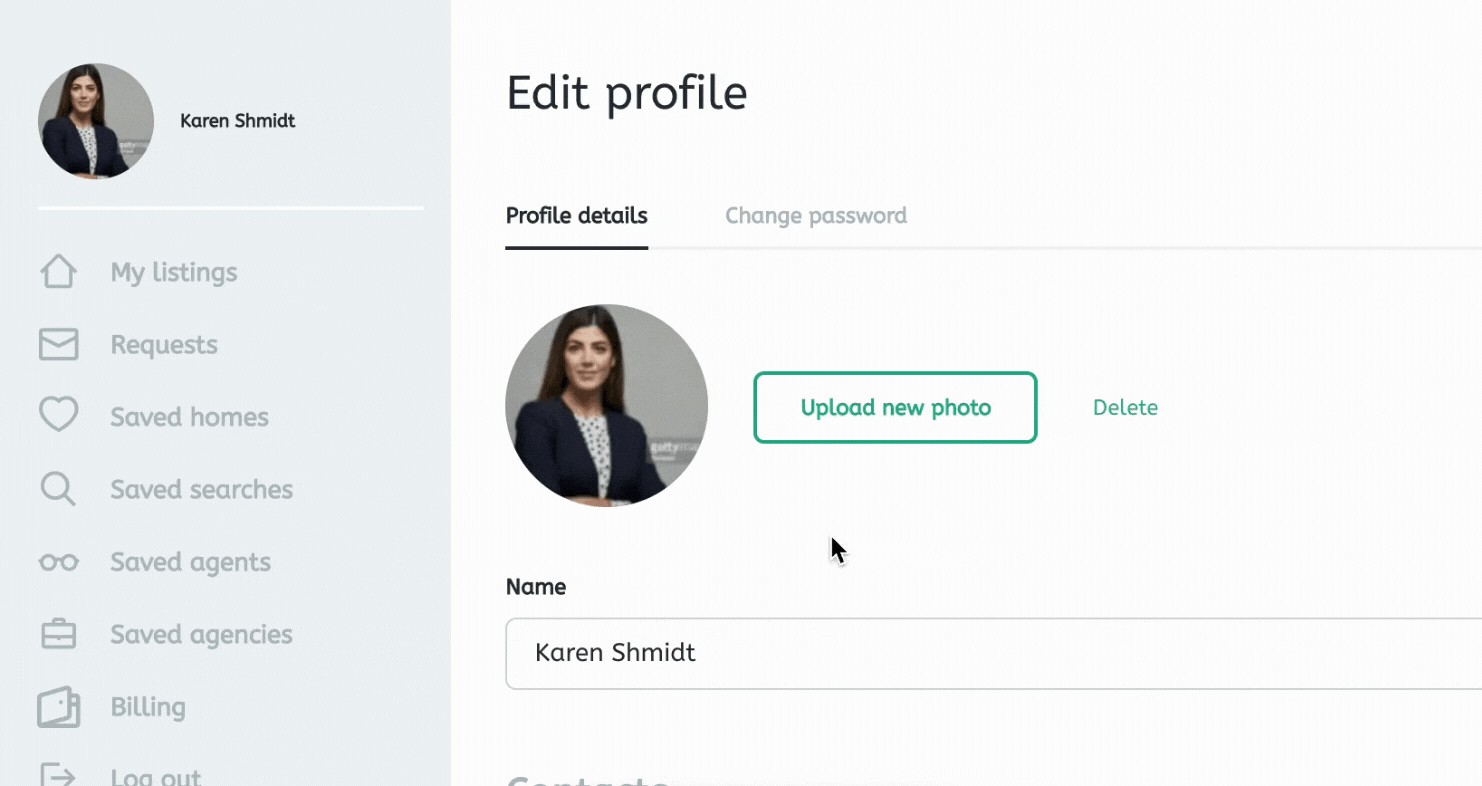Delete the current profile photo
The height and width of the screenshot is (786, 1482).
click(x=1125, y=407)
